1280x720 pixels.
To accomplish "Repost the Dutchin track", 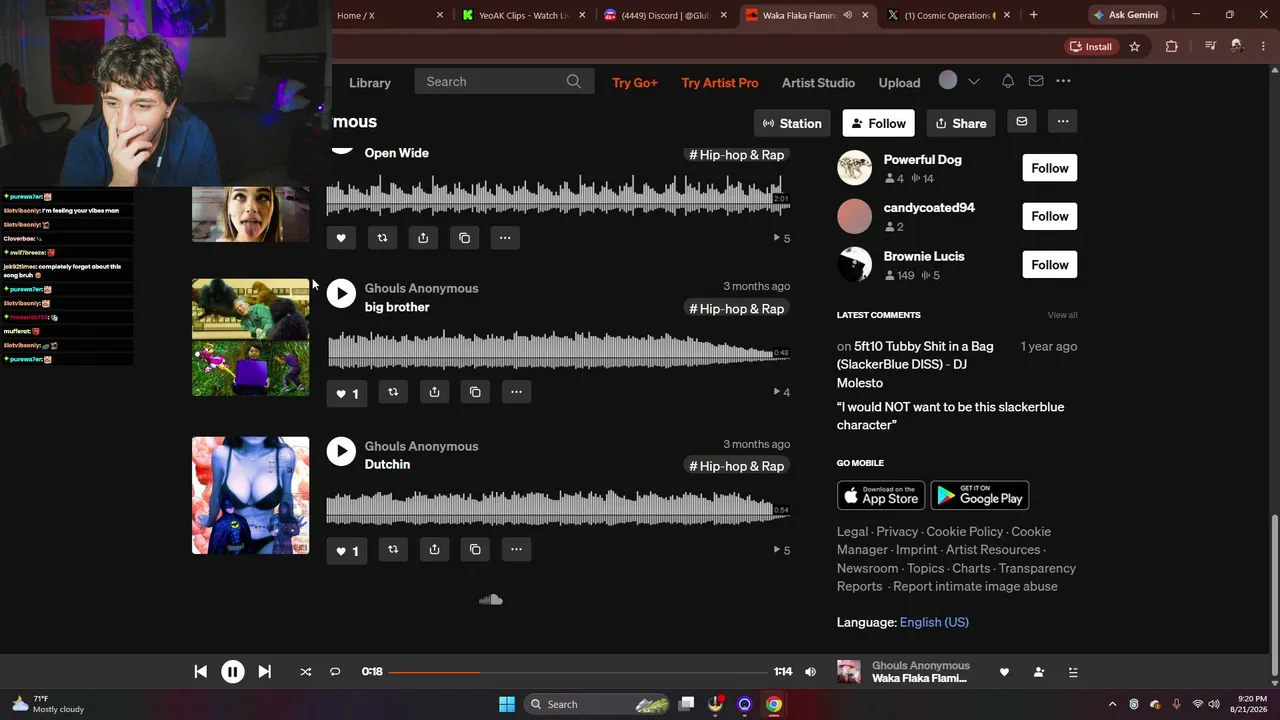I will pyautogui.click(x=393, y=549).
